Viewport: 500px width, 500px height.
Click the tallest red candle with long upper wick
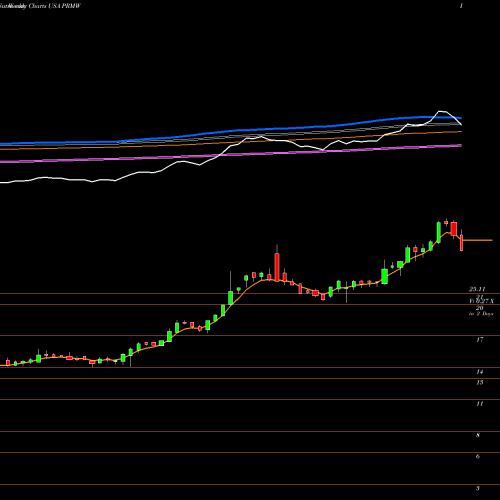tap(277, 266)
